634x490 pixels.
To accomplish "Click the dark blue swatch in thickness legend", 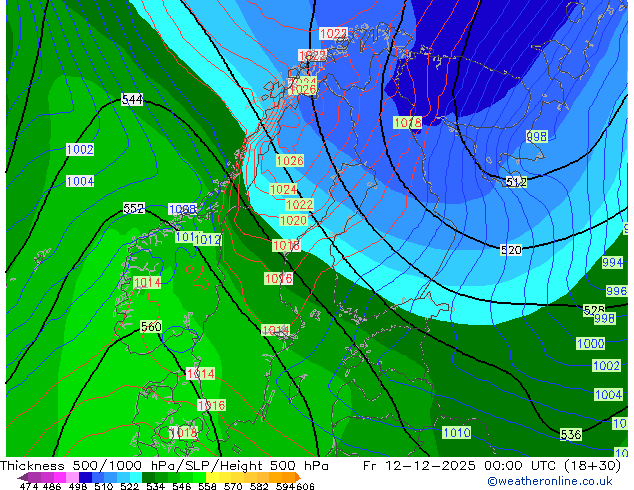I will [x=85, y=477].
